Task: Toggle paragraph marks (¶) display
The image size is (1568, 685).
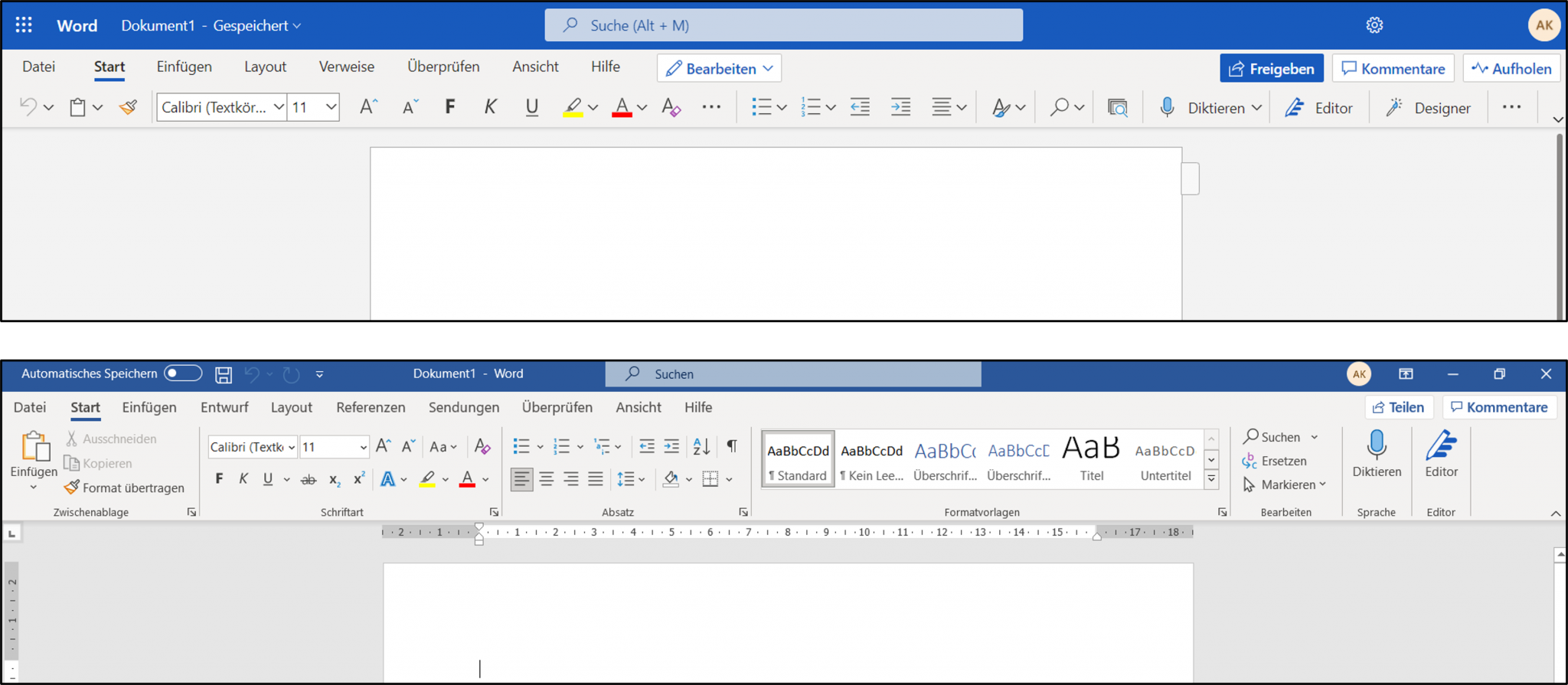Action: 732,446
